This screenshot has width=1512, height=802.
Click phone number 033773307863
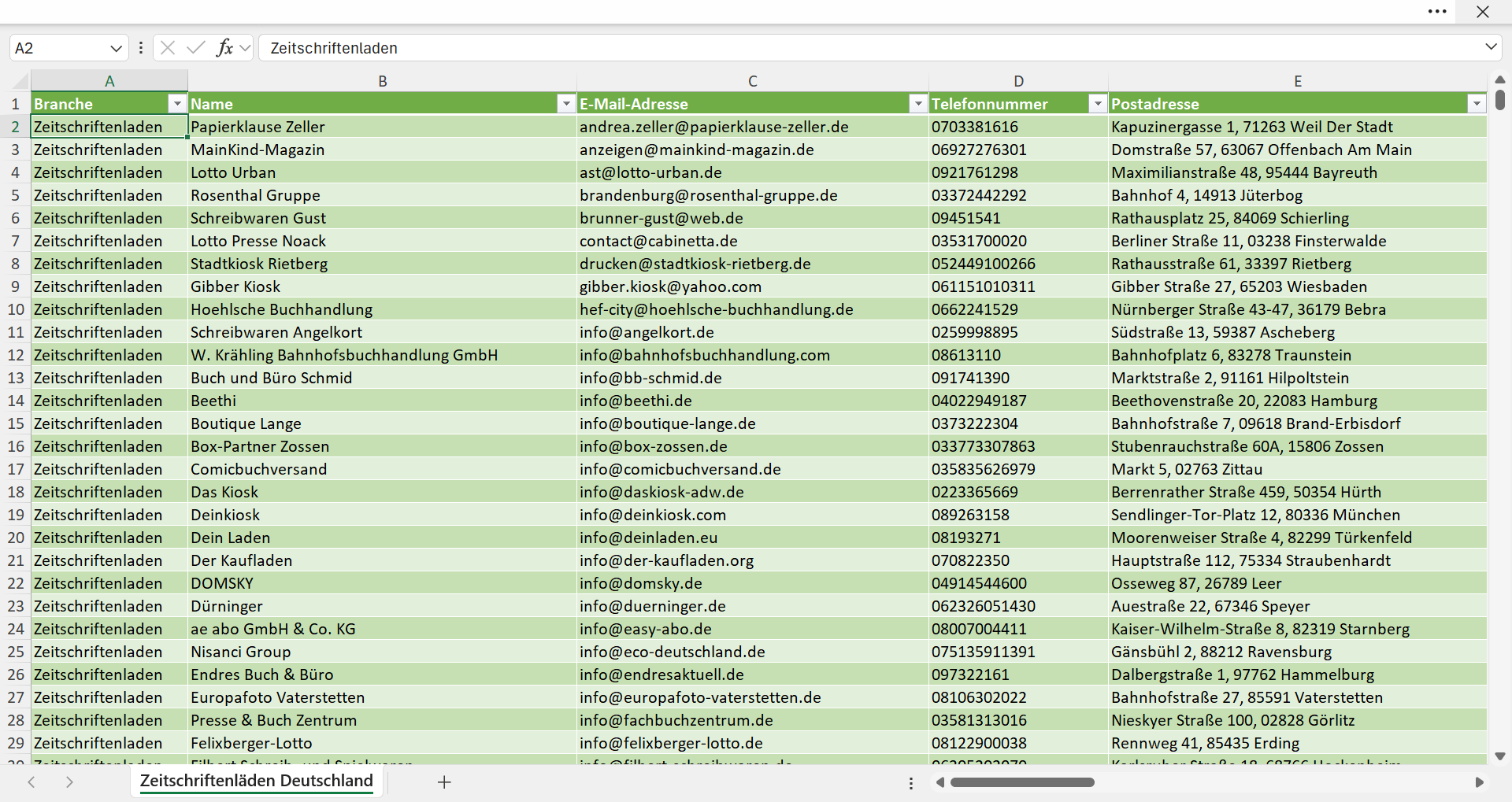pos(1018,446)
